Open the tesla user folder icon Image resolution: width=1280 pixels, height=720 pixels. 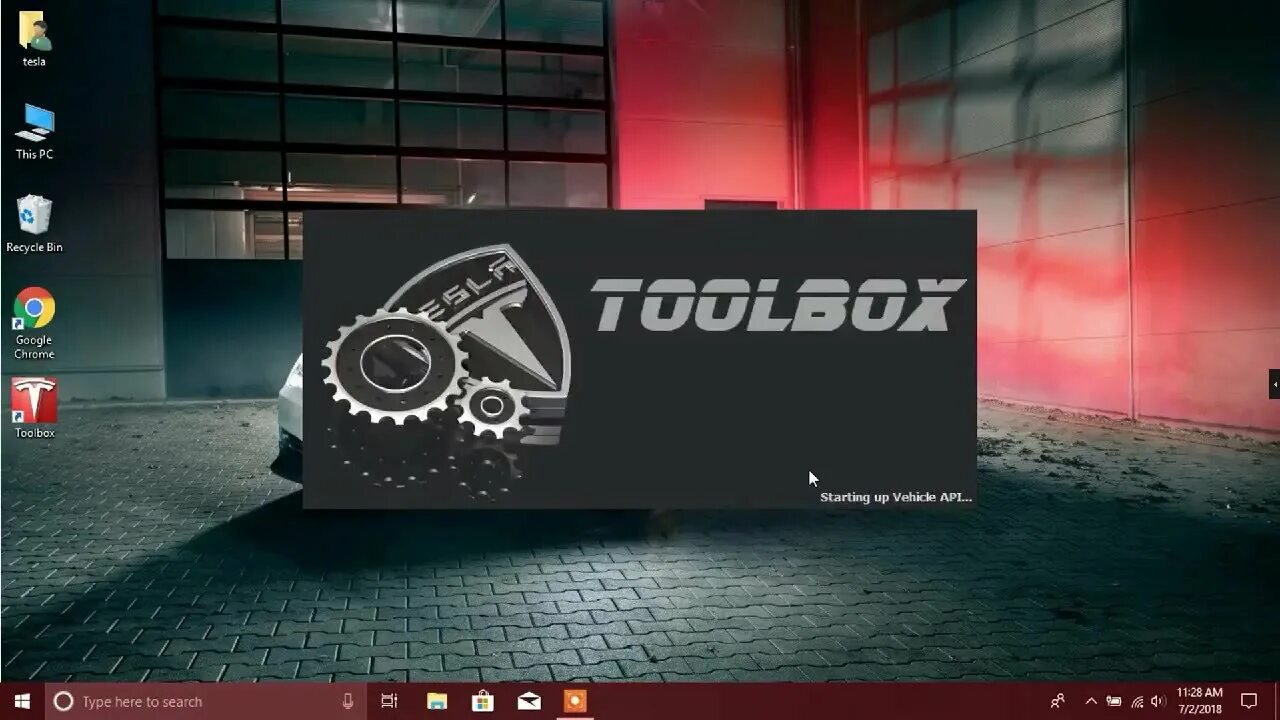(x=34, y=39)
